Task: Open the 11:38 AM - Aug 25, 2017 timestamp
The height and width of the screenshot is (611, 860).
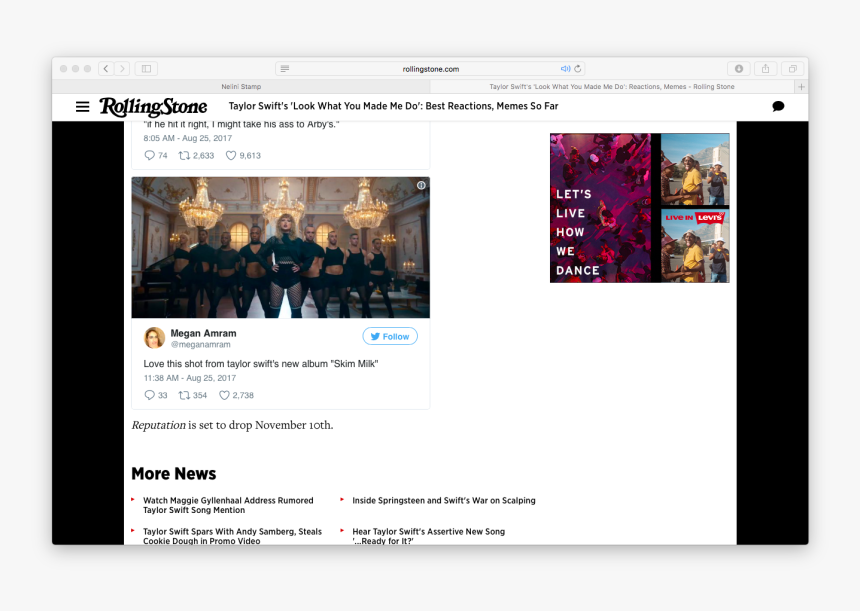Action: [190, 378]
